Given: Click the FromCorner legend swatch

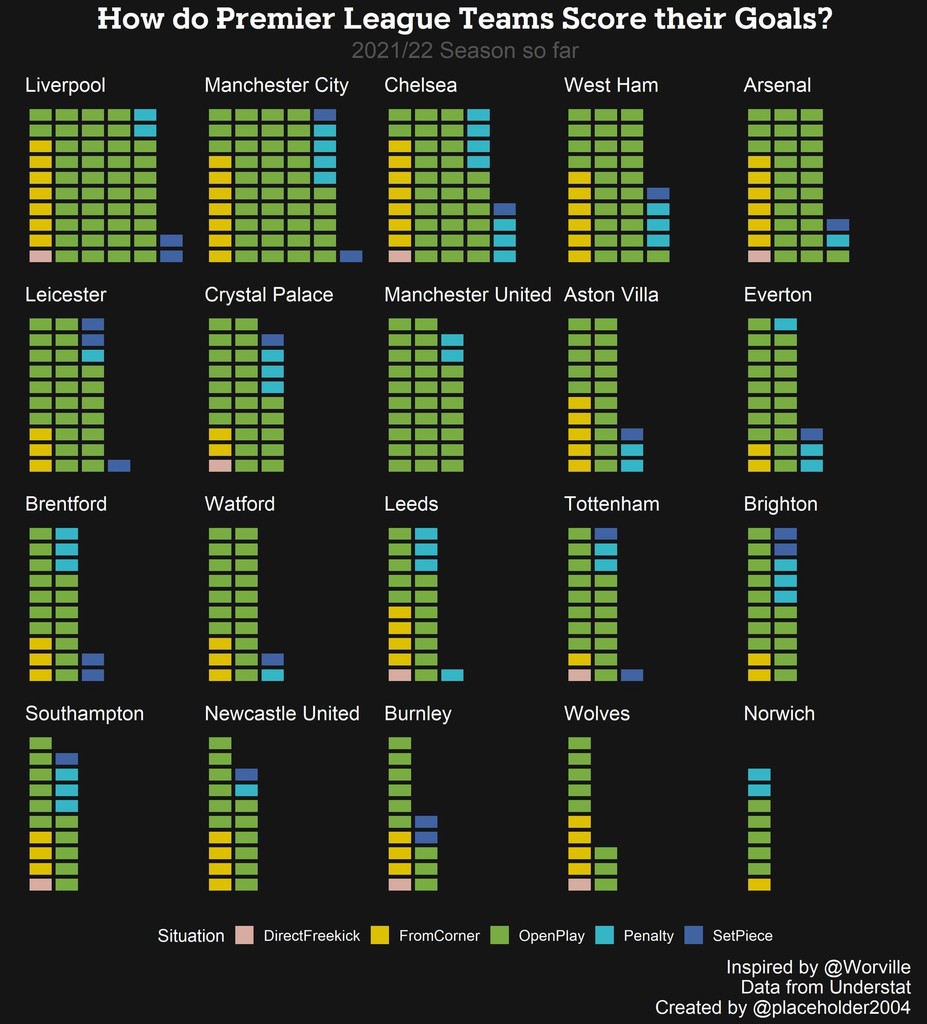Looking at the screenshot, I should (x=380, y=936).
